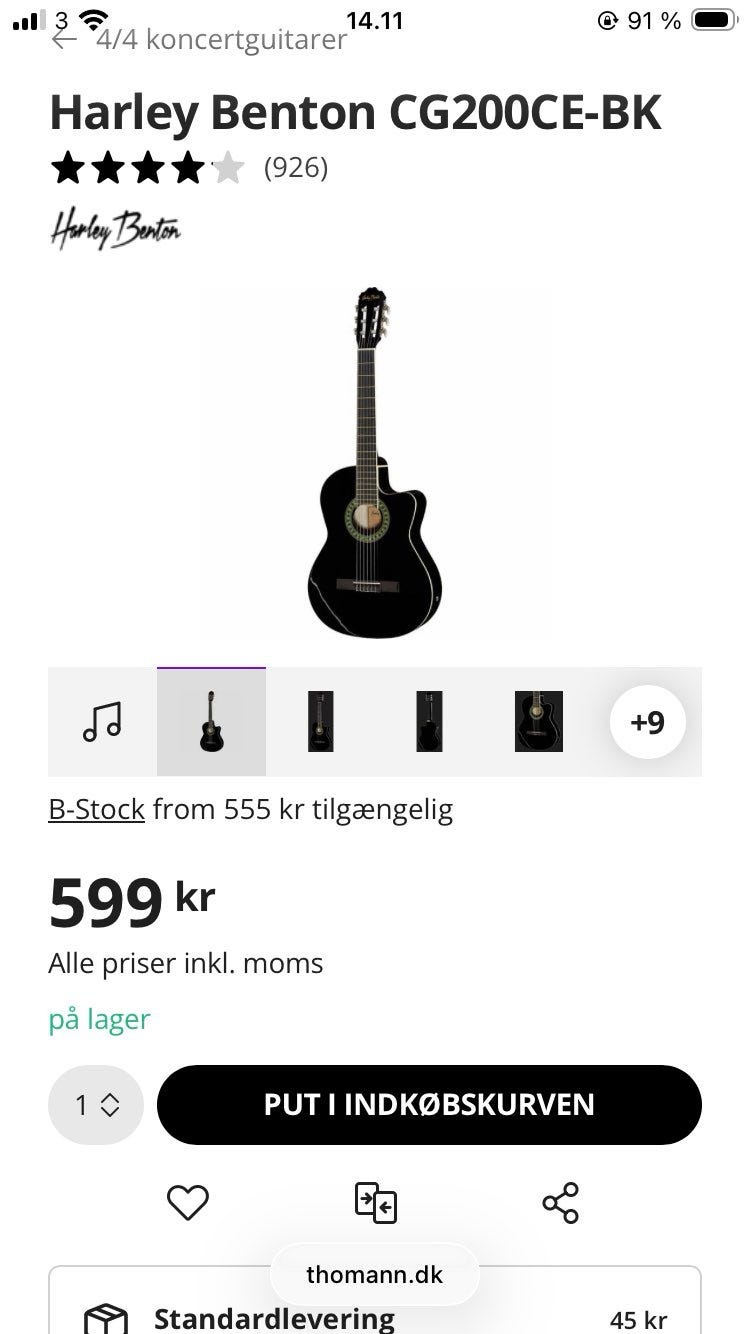Tap the share icon
Viewport: 750px width, 1334px height.
tap(560, 1202)
